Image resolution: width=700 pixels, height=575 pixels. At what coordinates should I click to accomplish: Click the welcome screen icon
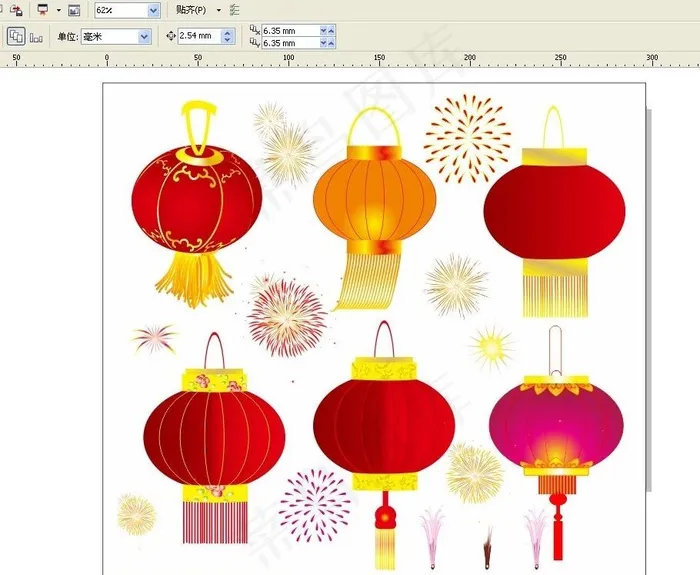pyautogui.click(x=74, y=10)
